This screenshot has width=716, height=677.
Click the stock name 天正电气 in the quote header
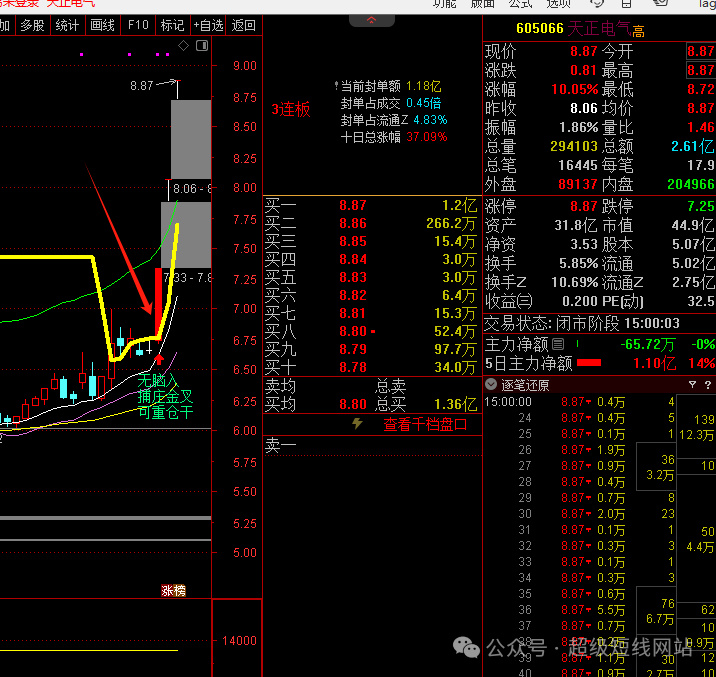599,28
